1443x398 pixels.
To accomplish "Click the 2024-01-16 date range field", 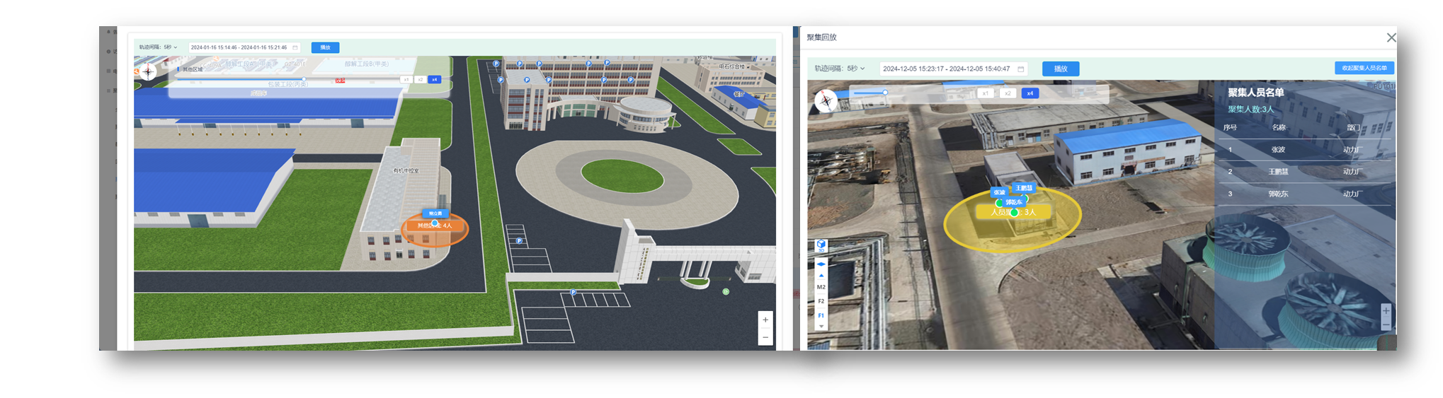I will [245, 47].
